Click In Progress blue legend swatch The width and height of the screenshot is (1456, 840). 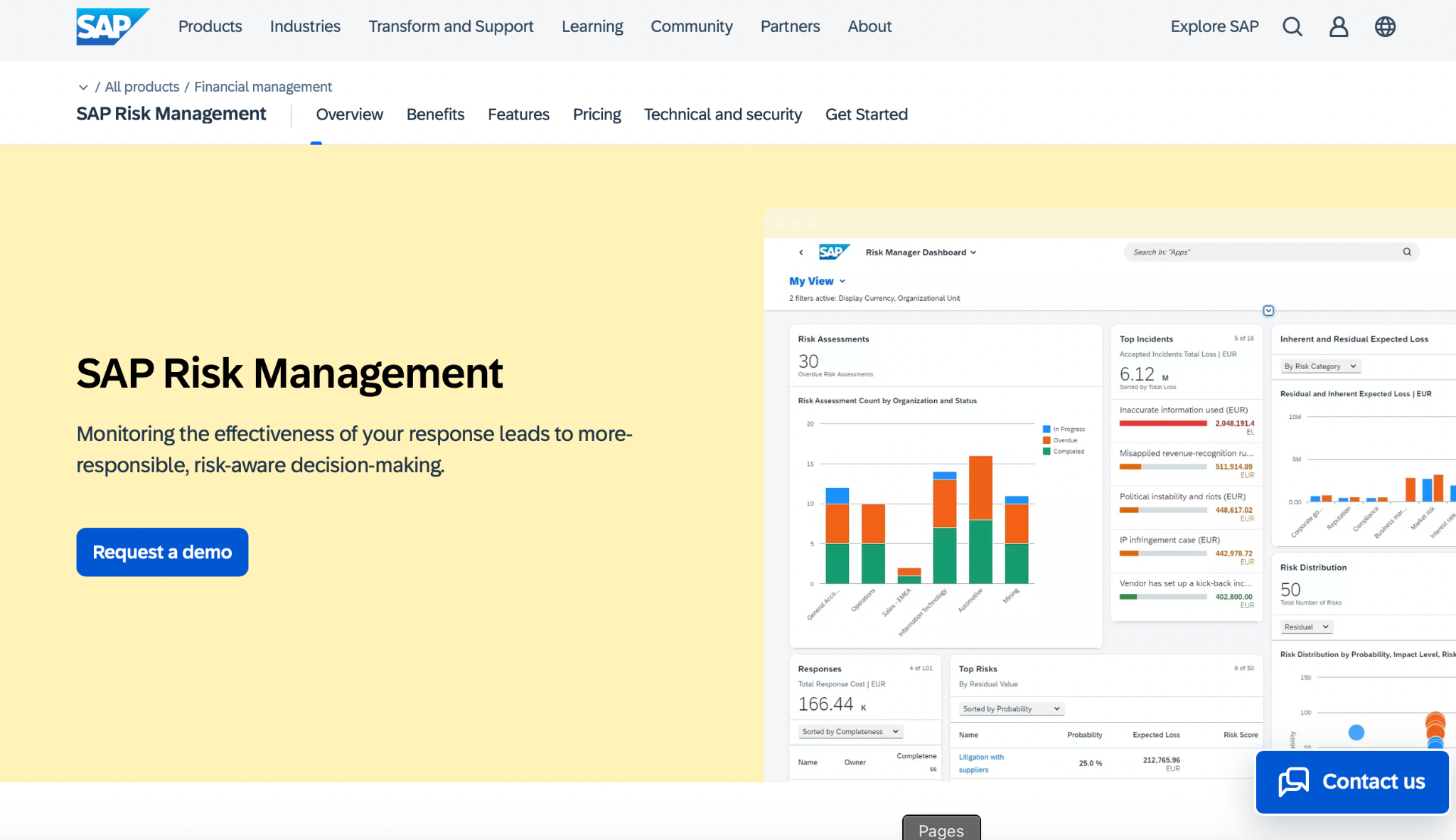1046,429
